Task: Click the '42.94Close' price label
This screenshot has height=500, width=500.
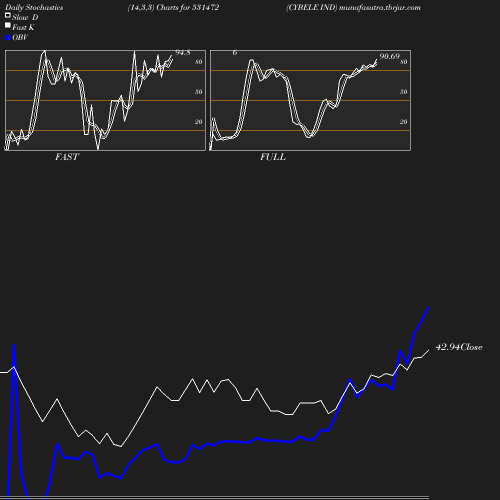Action: 459,347
